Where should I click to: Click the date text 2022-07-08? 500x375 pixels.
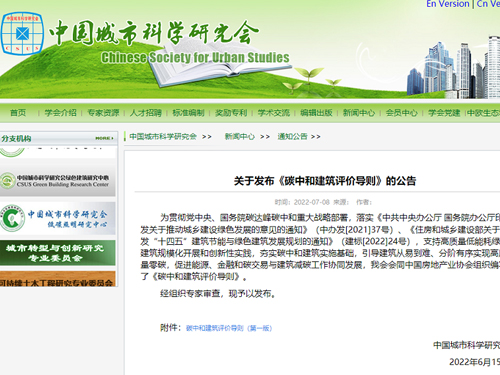point(311,202)
